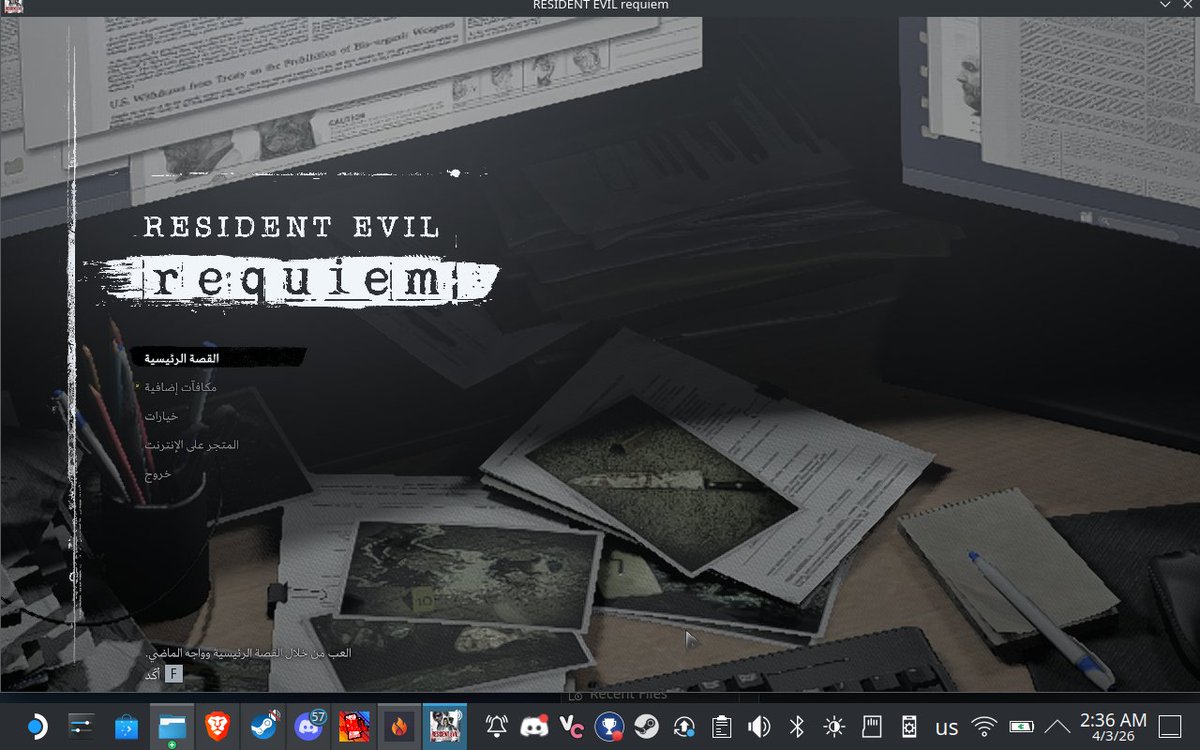
Task: Open the trophy achievements tray icon
Action: click(x=609, y=726)
